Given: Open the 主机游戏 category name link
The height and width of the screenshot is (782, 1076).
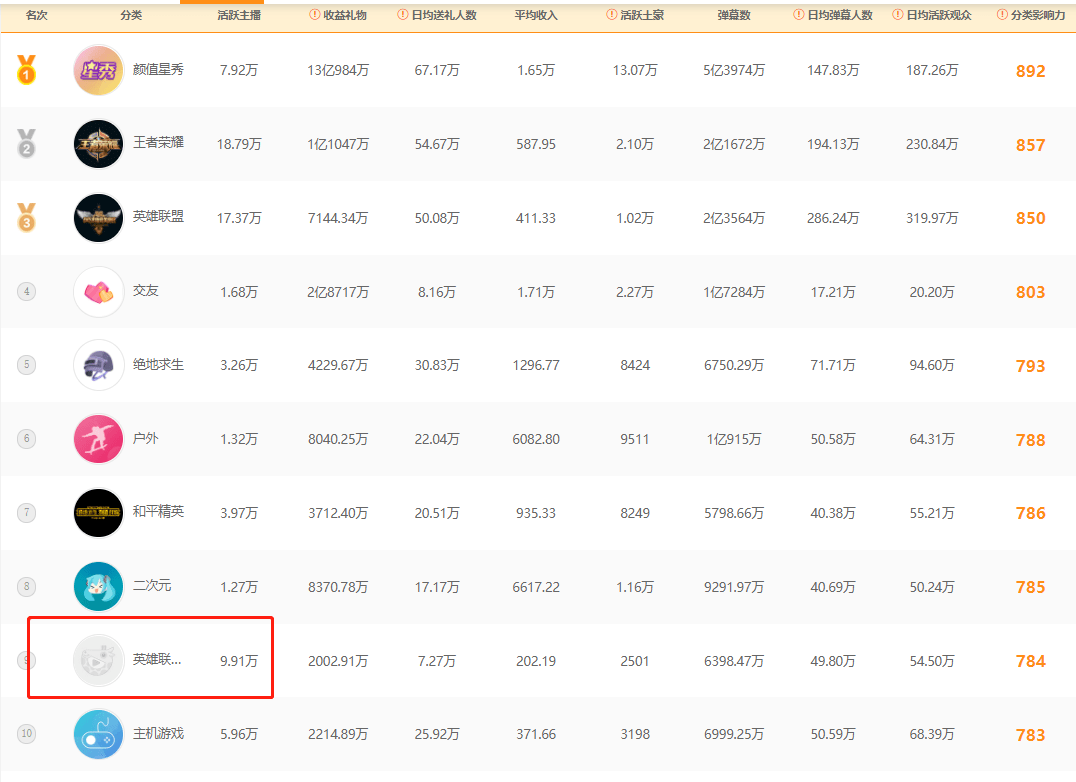Looking at the screenshot, I should (159, 734).
